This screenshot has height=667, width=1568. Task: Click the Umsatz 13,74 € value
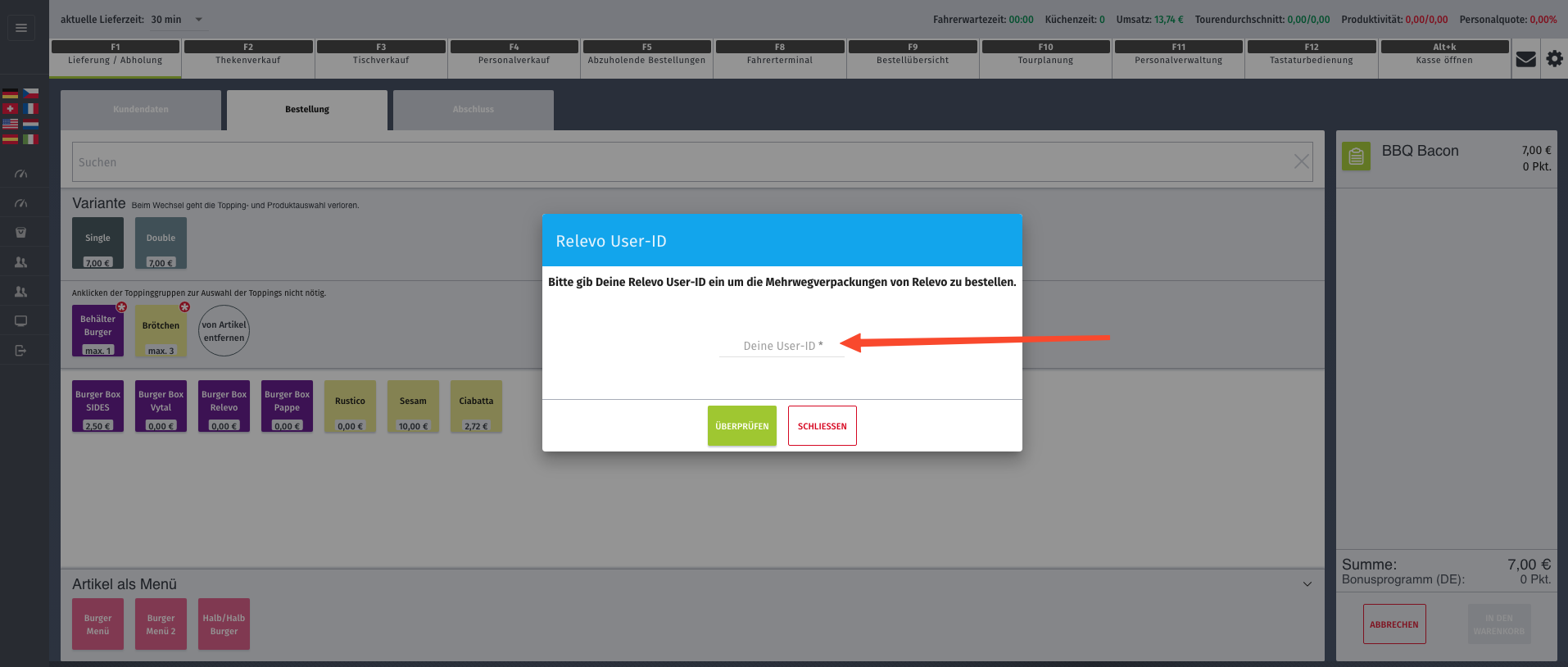[x=1169, y=20]
